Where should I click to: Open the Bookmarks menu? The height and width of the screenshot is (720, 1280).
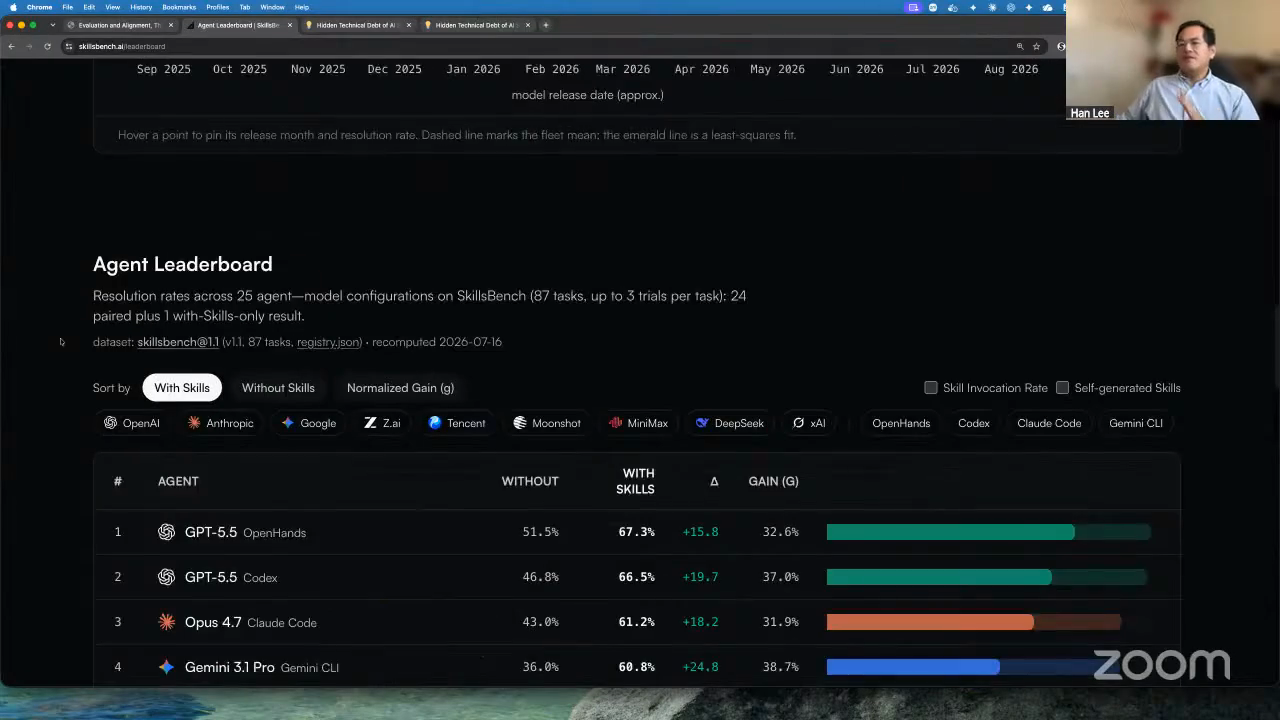(179, 7)
